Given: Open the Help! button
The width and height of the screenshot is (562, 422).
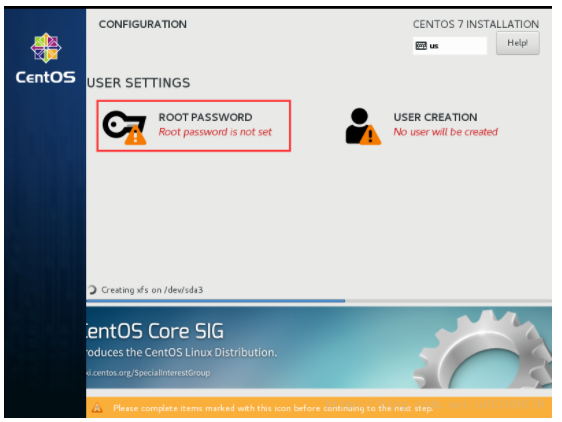Looking at the screenshot, I should (x=517, y=43).
